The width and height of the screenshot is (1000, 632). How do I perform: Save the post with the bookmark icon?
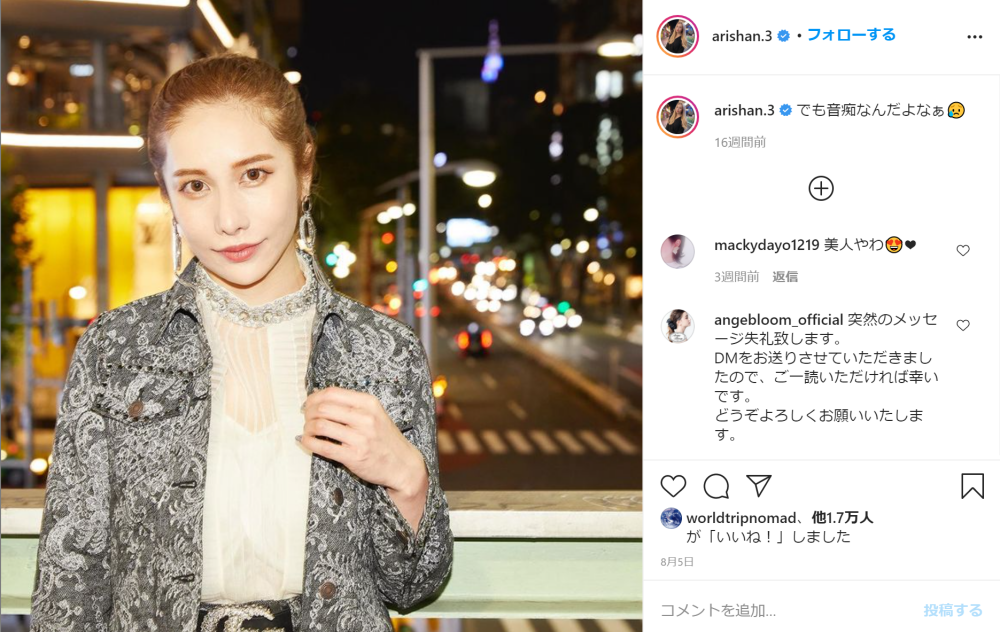coord(973,486)
